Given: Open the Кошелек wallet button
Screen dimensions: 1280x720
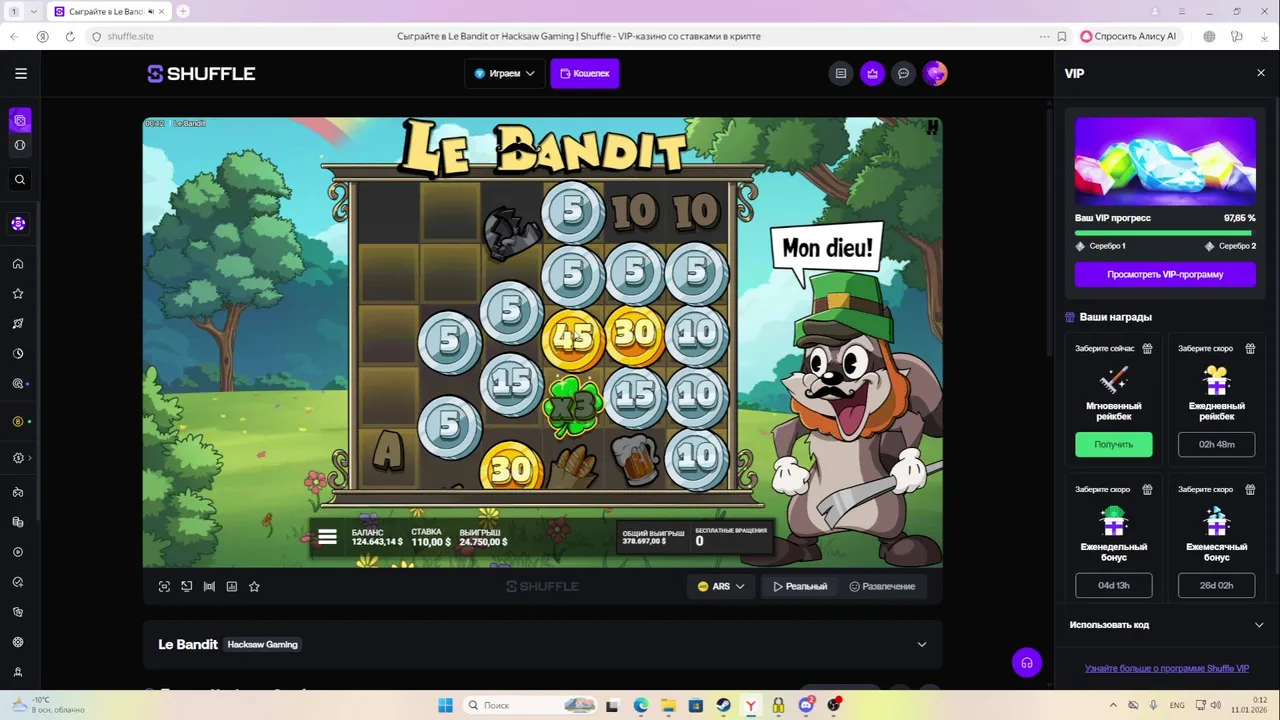Looking at the screenshot, I should (585, 73).
